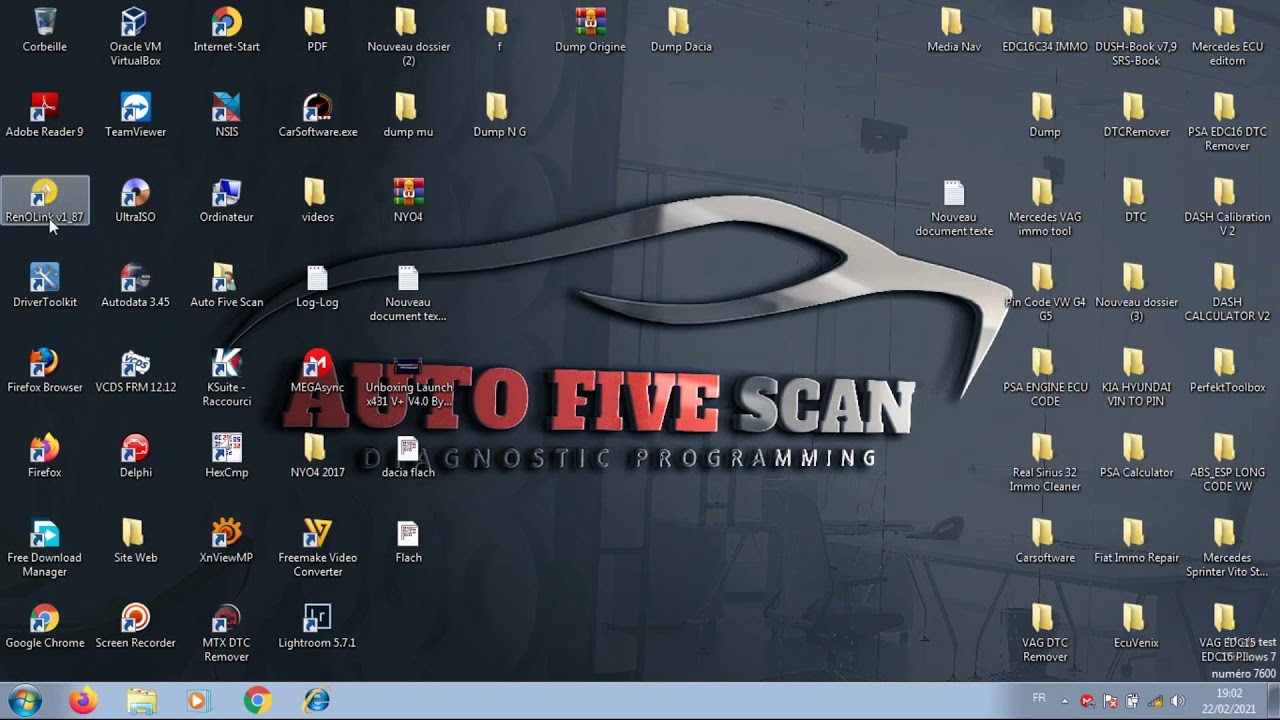This screenshot has height=720, width=1280.
Task: Open the Dump N G folder
Action: pyautogui.click(x=499, y=115)
